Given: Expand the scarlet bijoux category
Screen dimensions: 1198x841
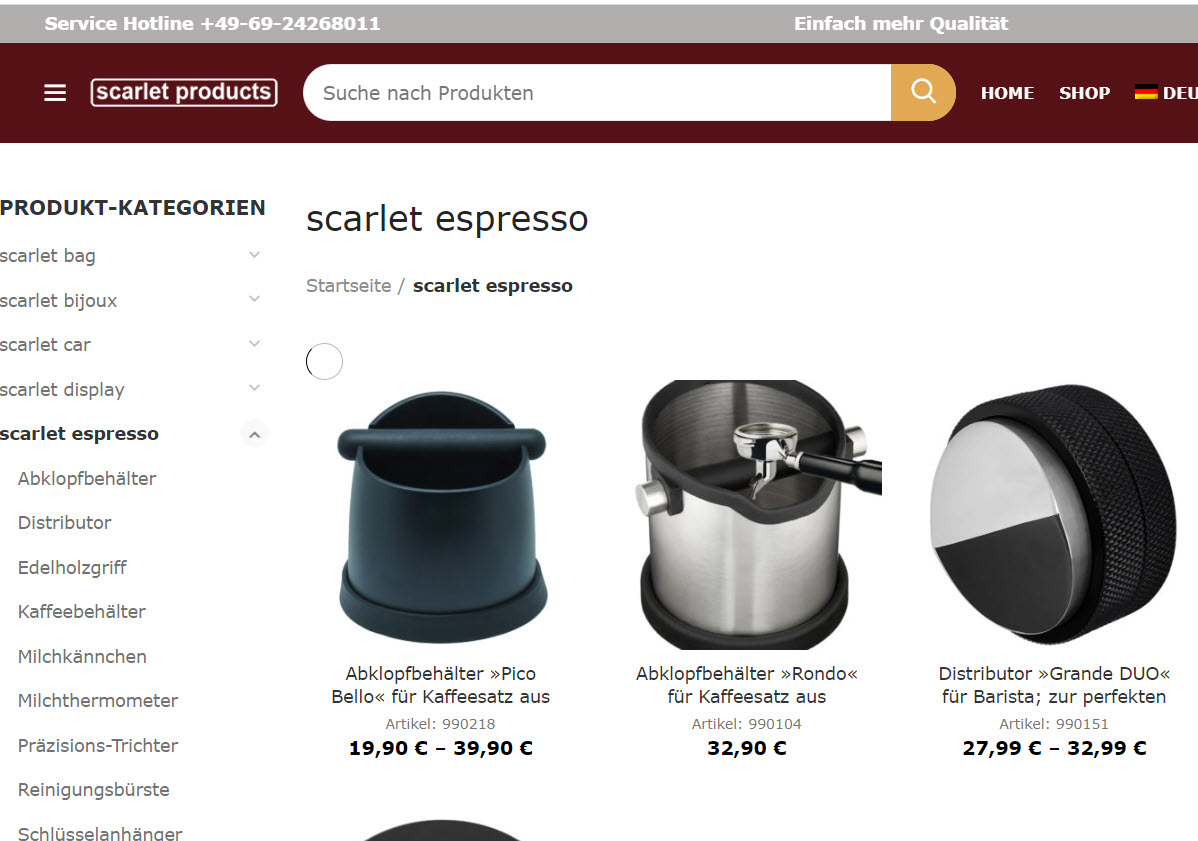Looking at the screenshot, I should point(254,299).
